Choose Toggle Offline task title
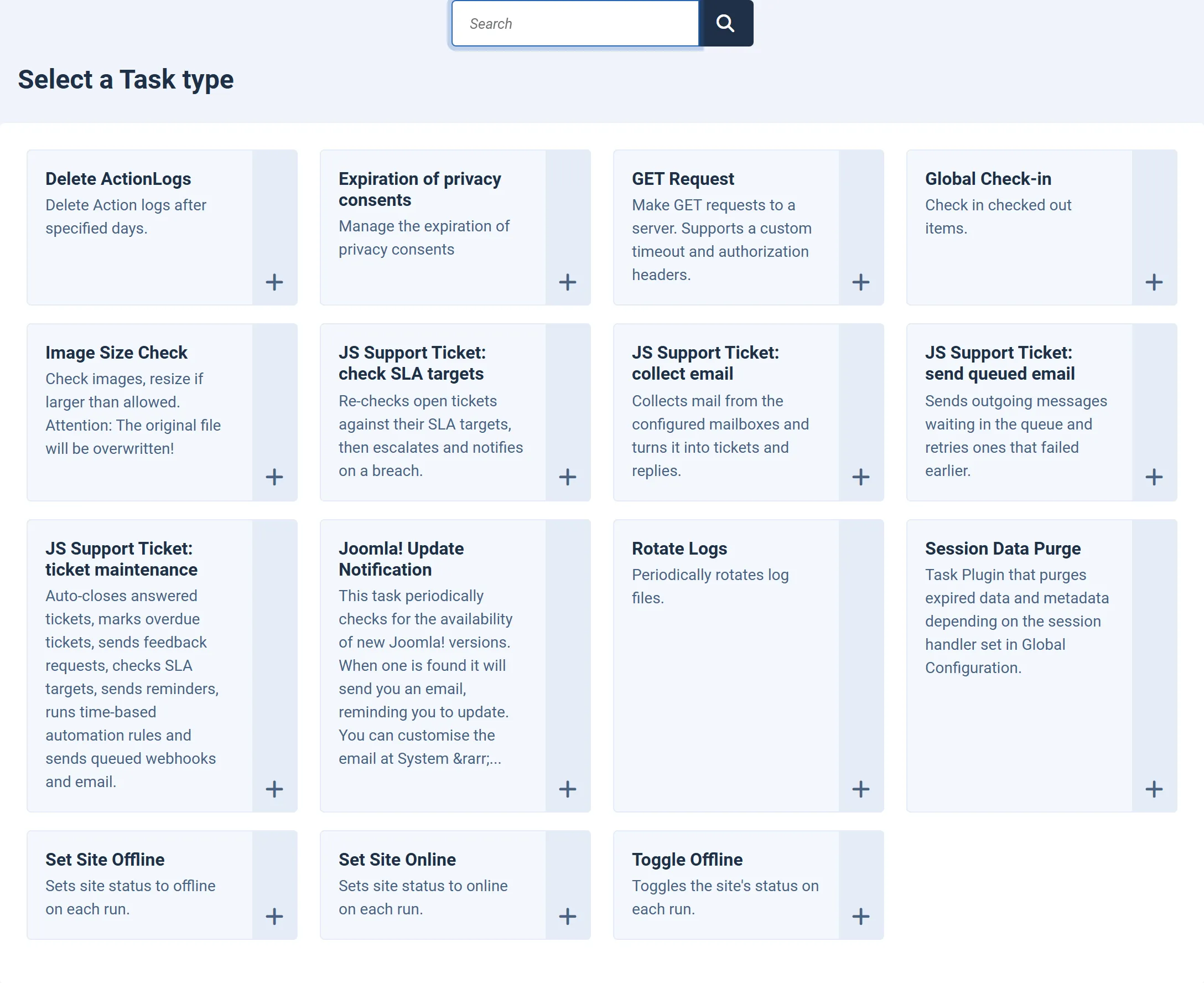 (687, 860)
